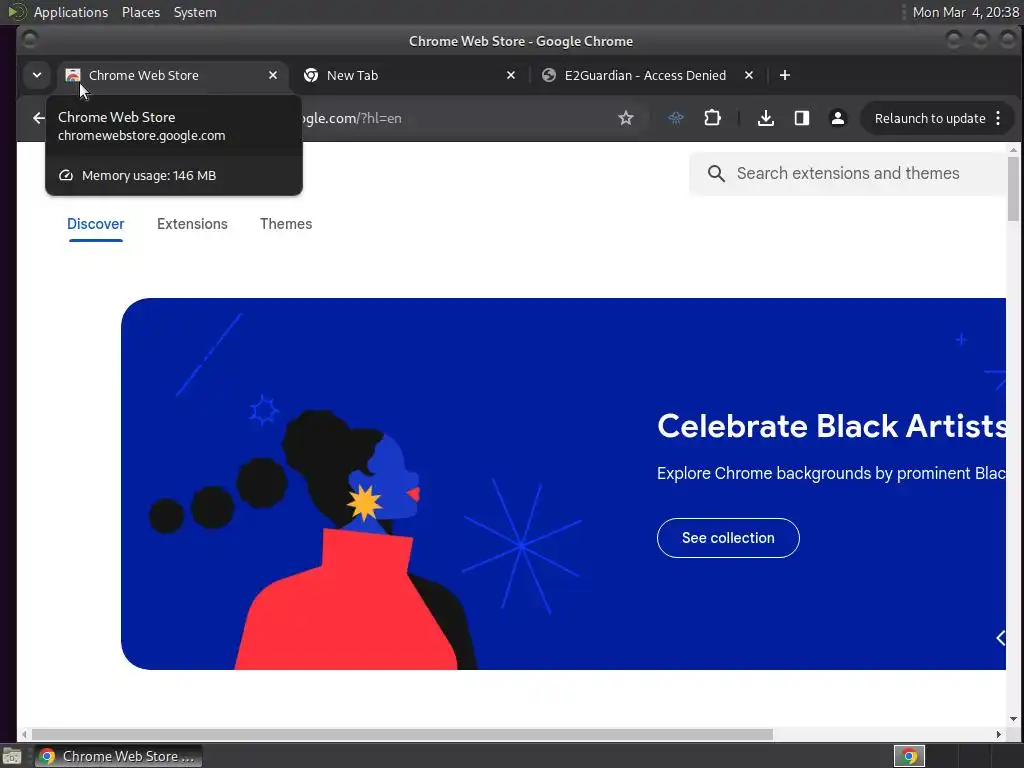
Task: Click horizontal scrollbar right arrow
Action: [x=999, y=734]
